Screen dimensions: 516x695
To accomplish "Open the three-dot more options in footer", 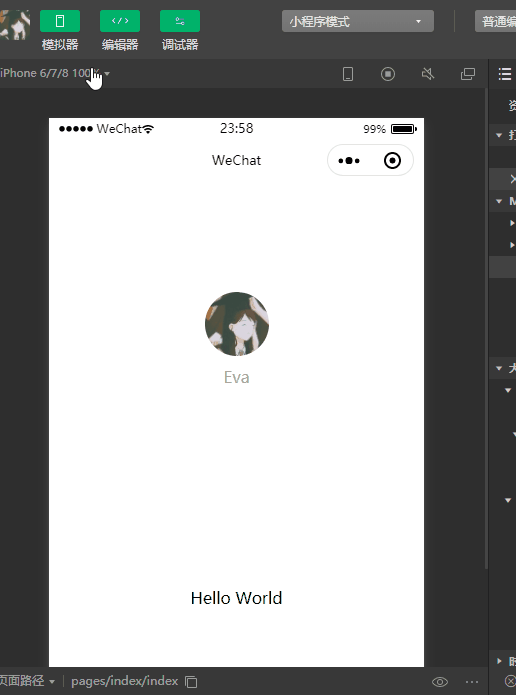I will pyautogui.click(x=472, y=682).
